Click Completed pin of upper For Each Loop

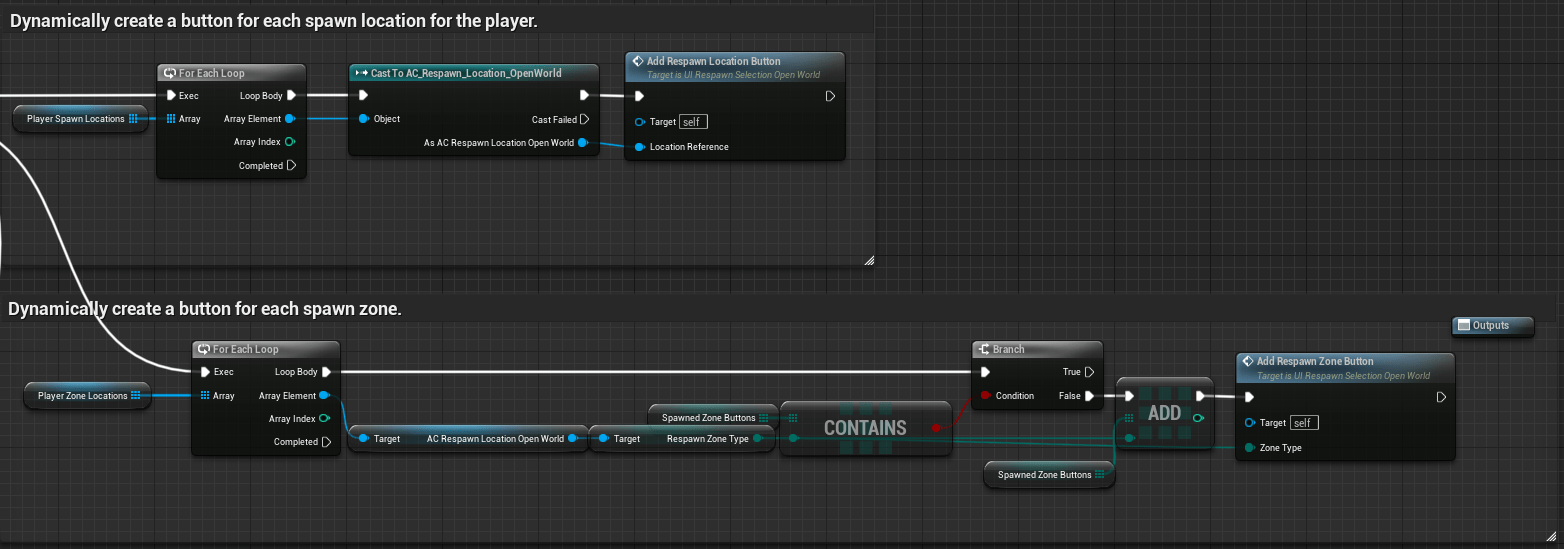(x=291, y=166)
